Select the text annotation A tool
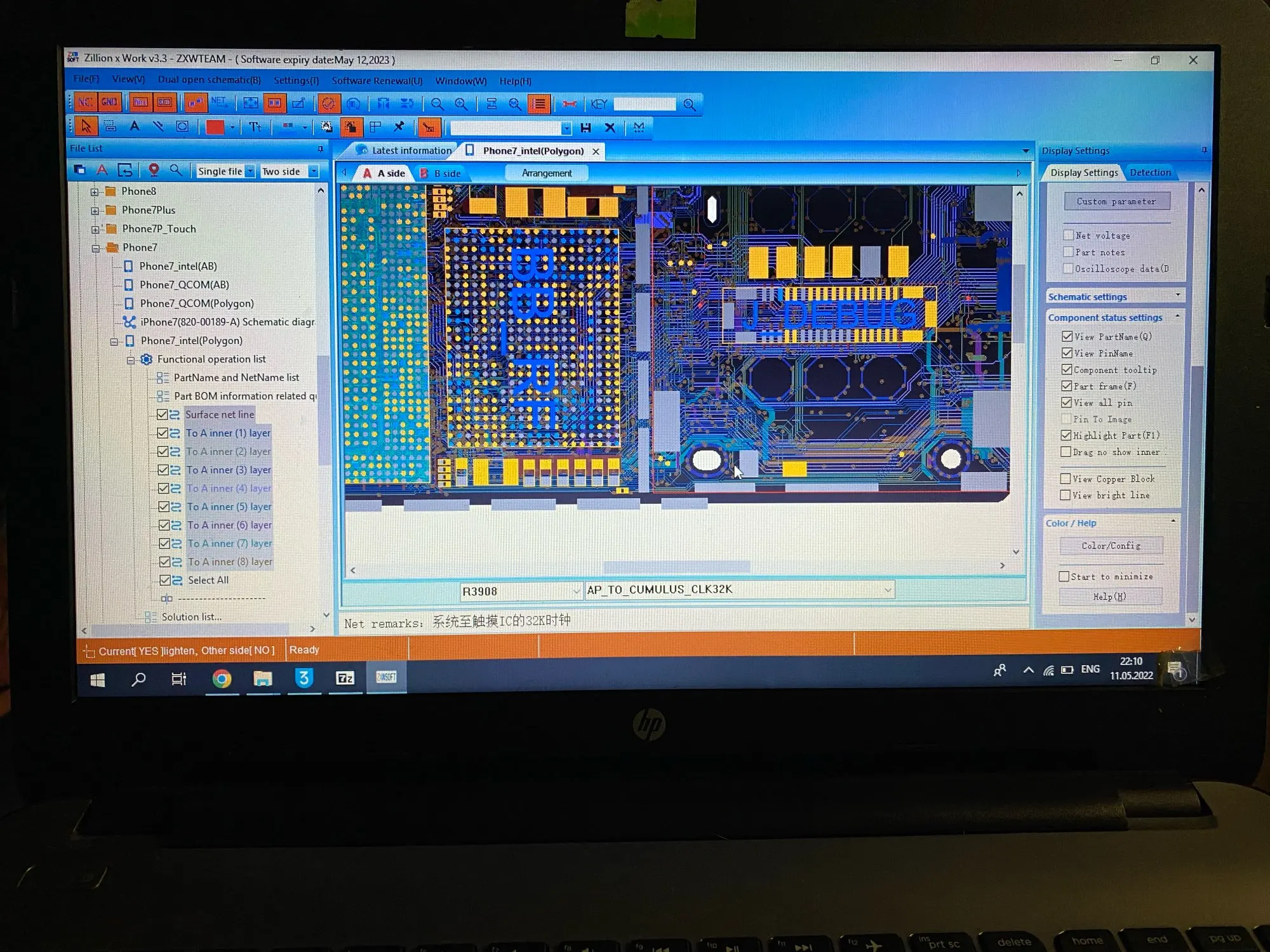The image size is (1270, 952). [x=134, y=126]
